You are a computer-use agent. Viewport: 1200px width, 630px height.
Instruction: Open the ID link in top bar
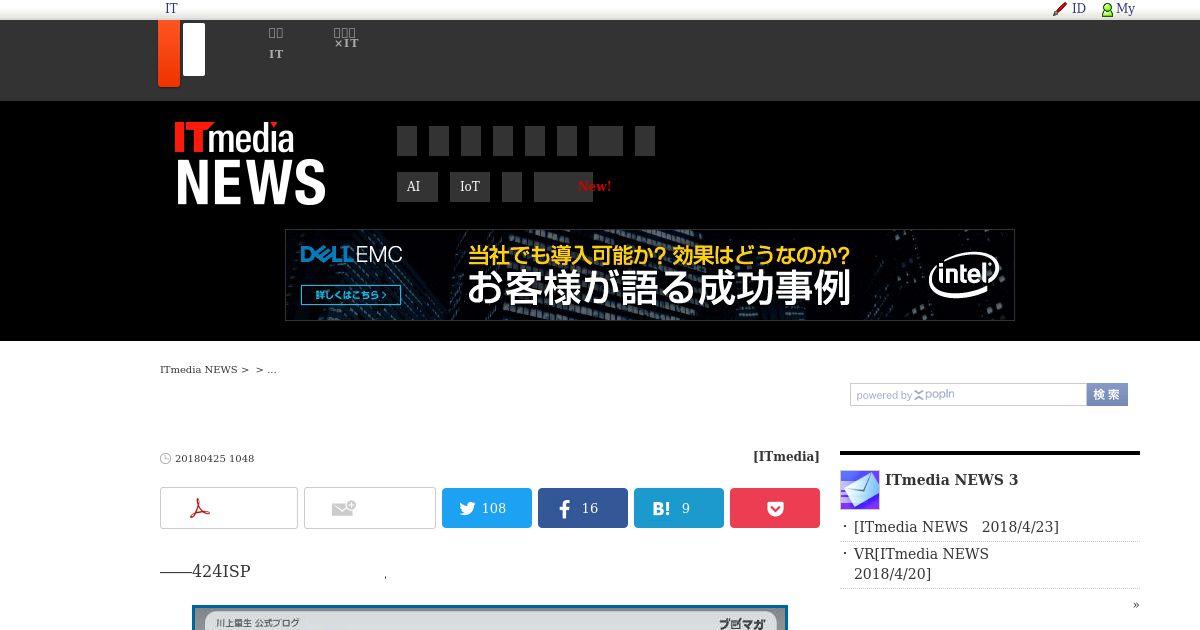(1078, 9)
